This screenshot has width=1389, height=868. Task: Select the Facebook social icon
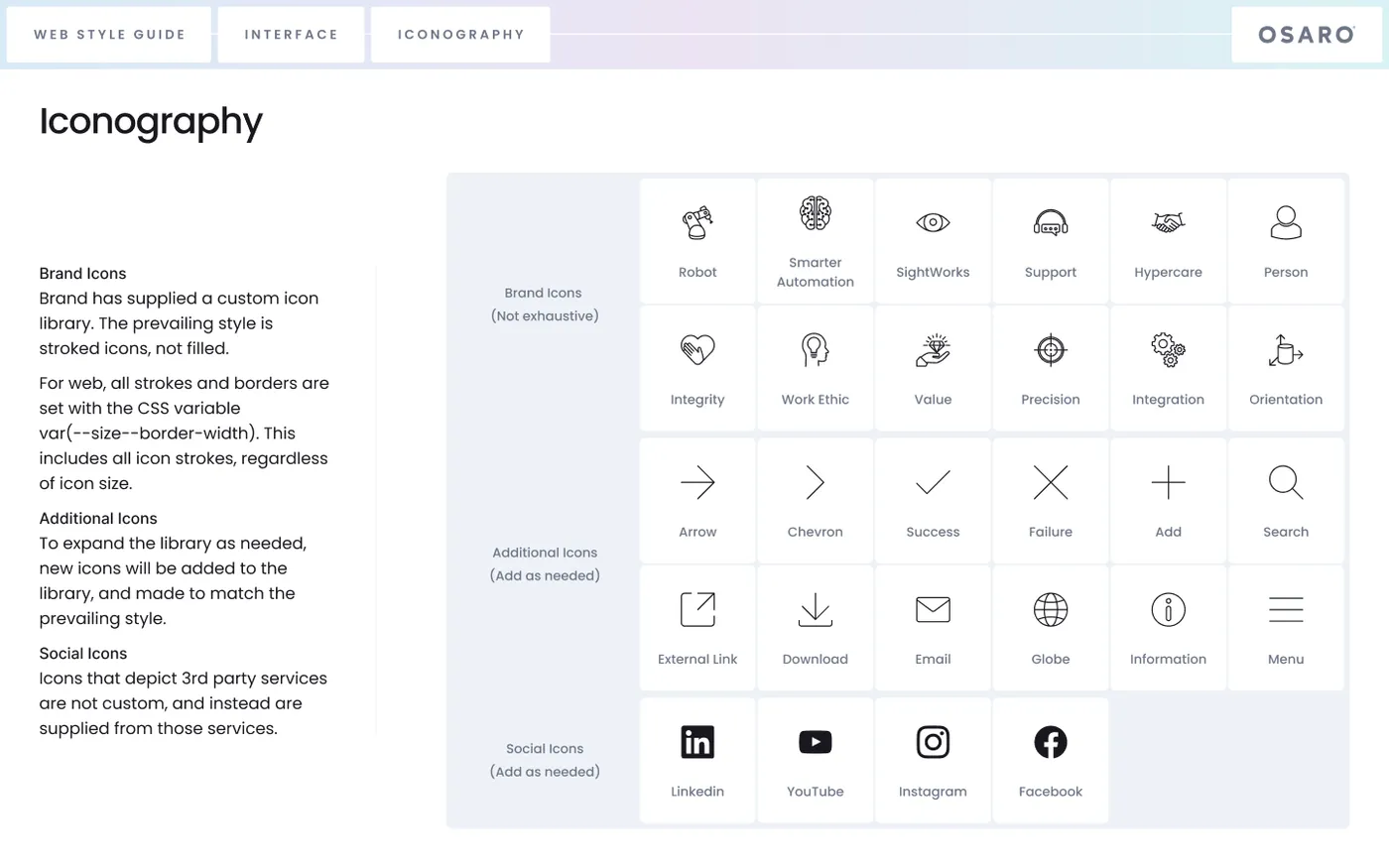click(x=1051, y=742)
